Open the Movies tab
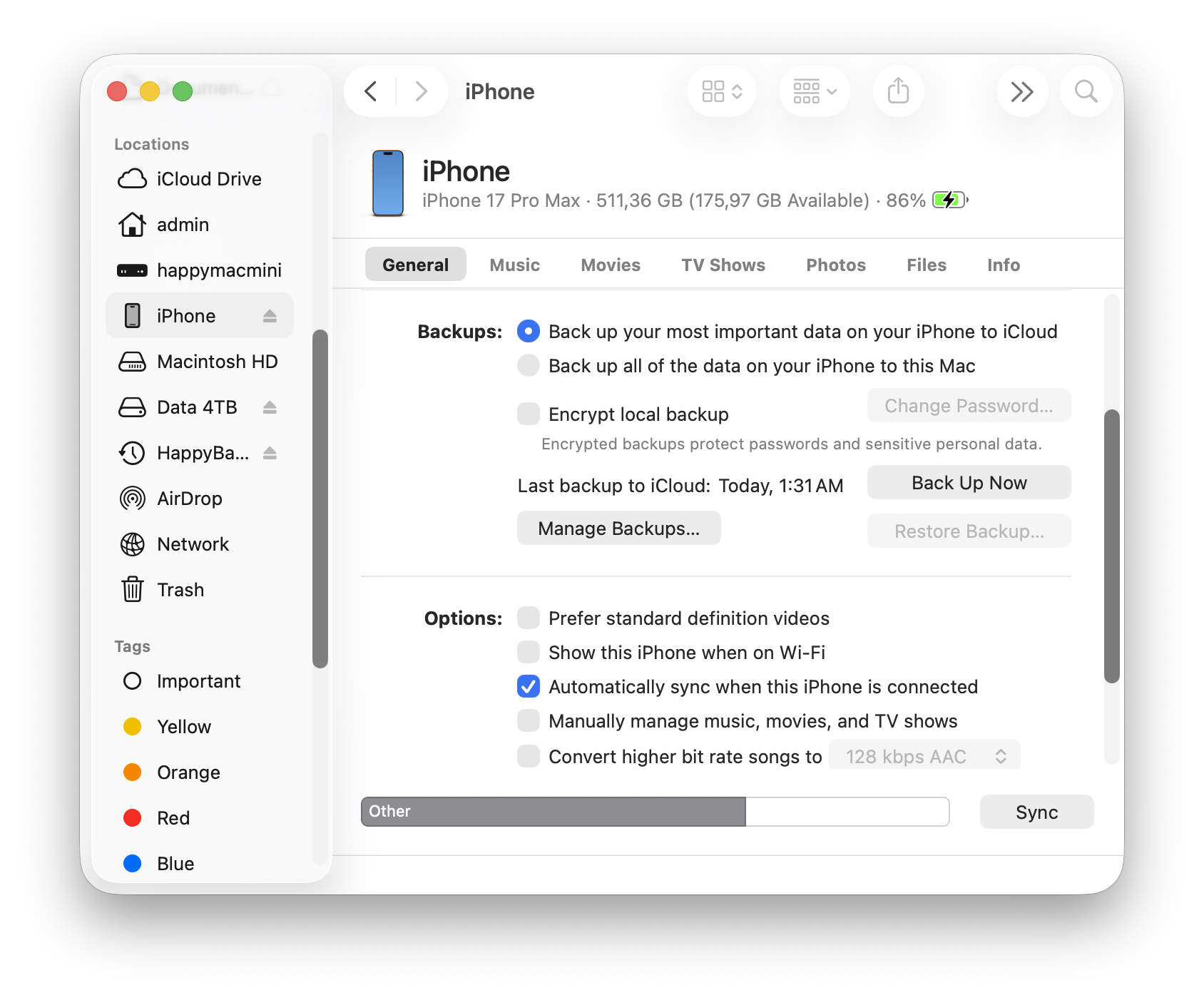The image size is (1204, 1000). (611, 265)
